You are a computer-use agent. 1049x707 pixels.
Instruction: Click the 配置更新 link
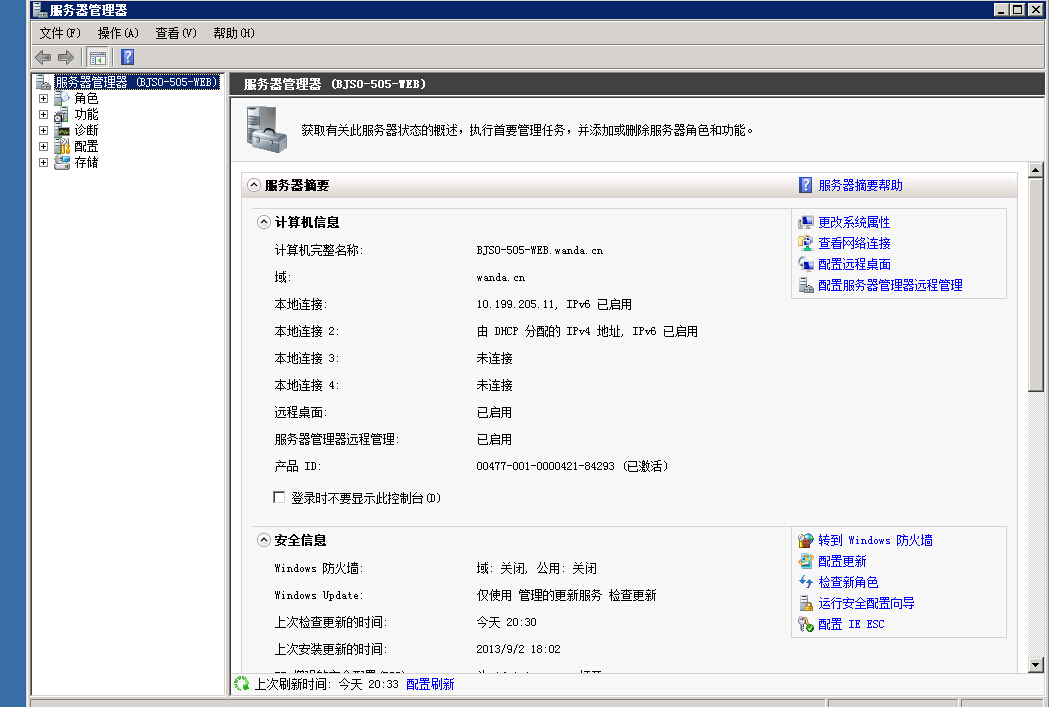click(842, 561)
